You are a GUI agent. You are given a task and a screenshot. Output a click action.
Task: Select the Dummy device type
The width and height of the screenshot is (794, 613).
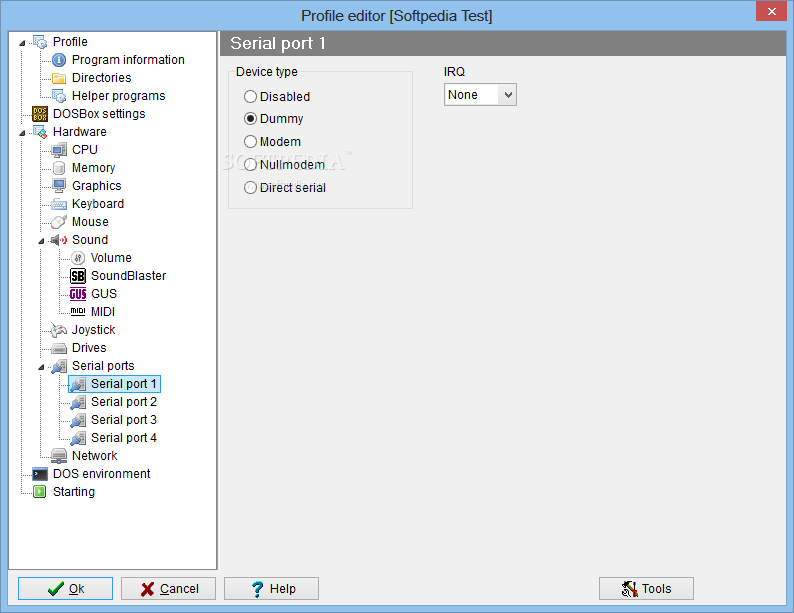(x=273, y=119)
